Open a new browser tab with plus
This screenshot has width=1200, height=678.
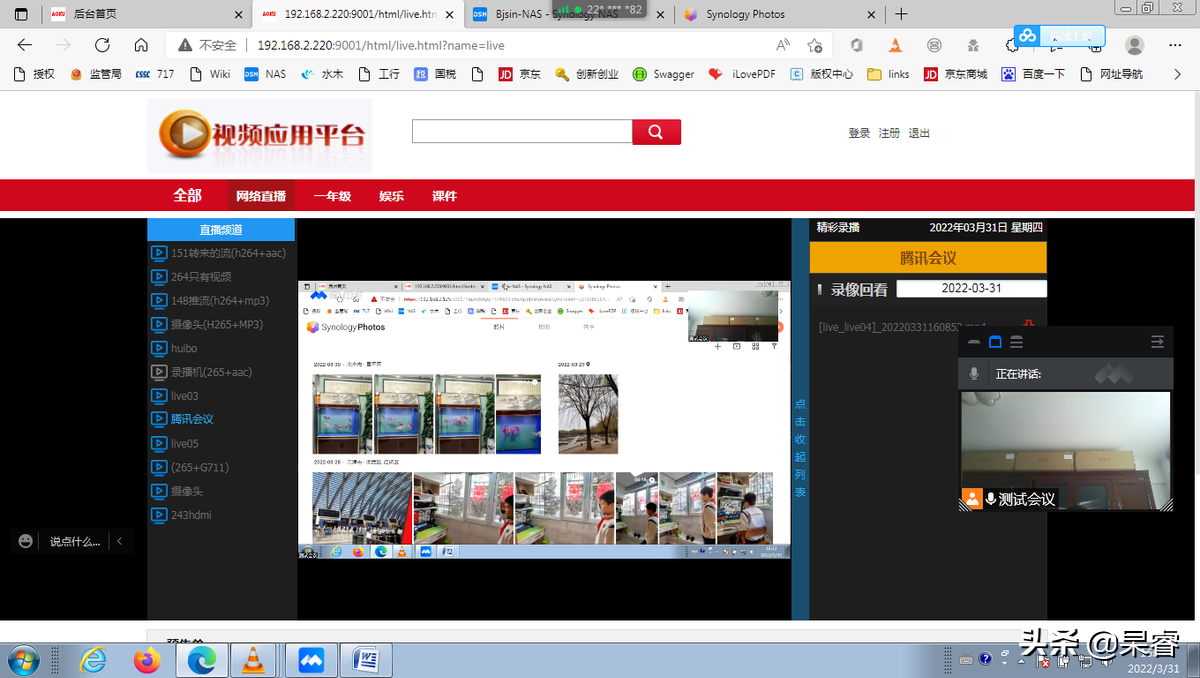[x=901, y=14]
